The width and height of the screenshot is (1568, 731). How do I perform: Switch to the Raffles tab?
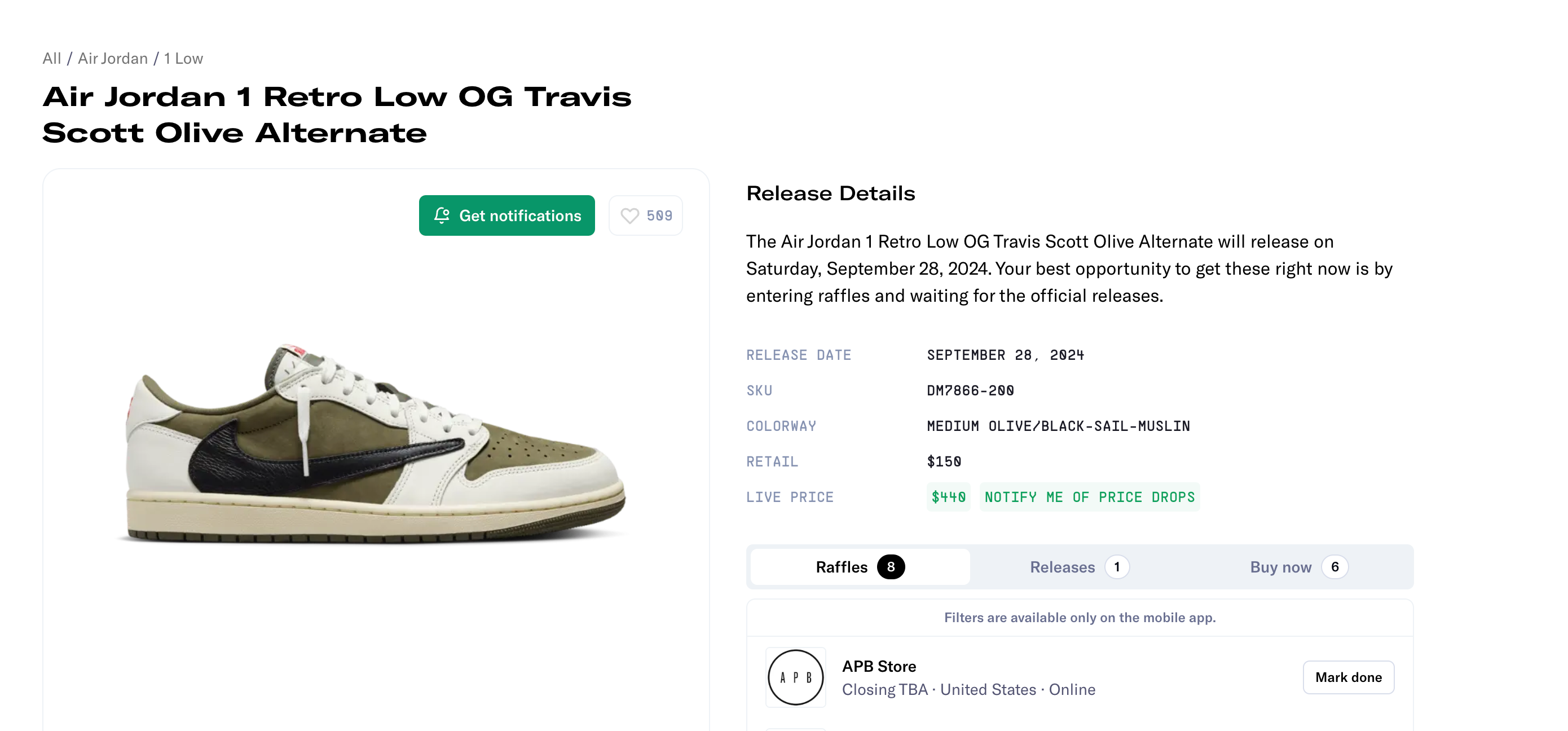click(859, 567)
